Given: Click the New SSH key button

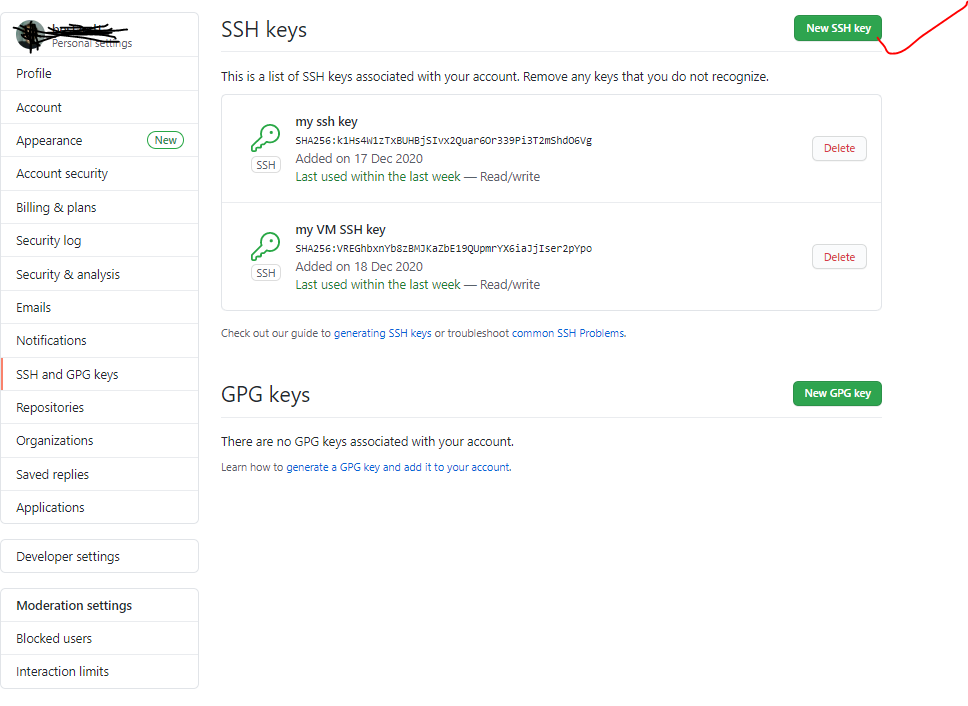Looking at the screenshot, I should [837, 28].
